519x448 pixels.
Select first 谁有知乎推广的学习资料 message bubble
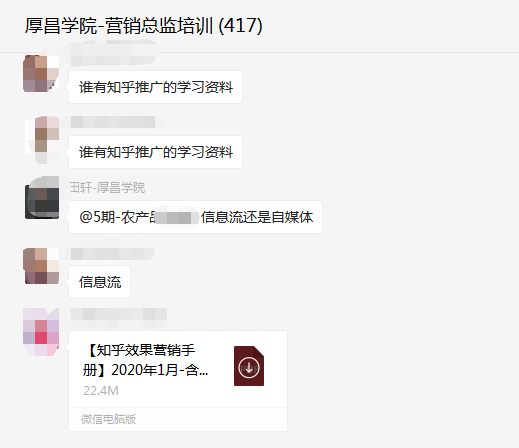click(155, 87)
